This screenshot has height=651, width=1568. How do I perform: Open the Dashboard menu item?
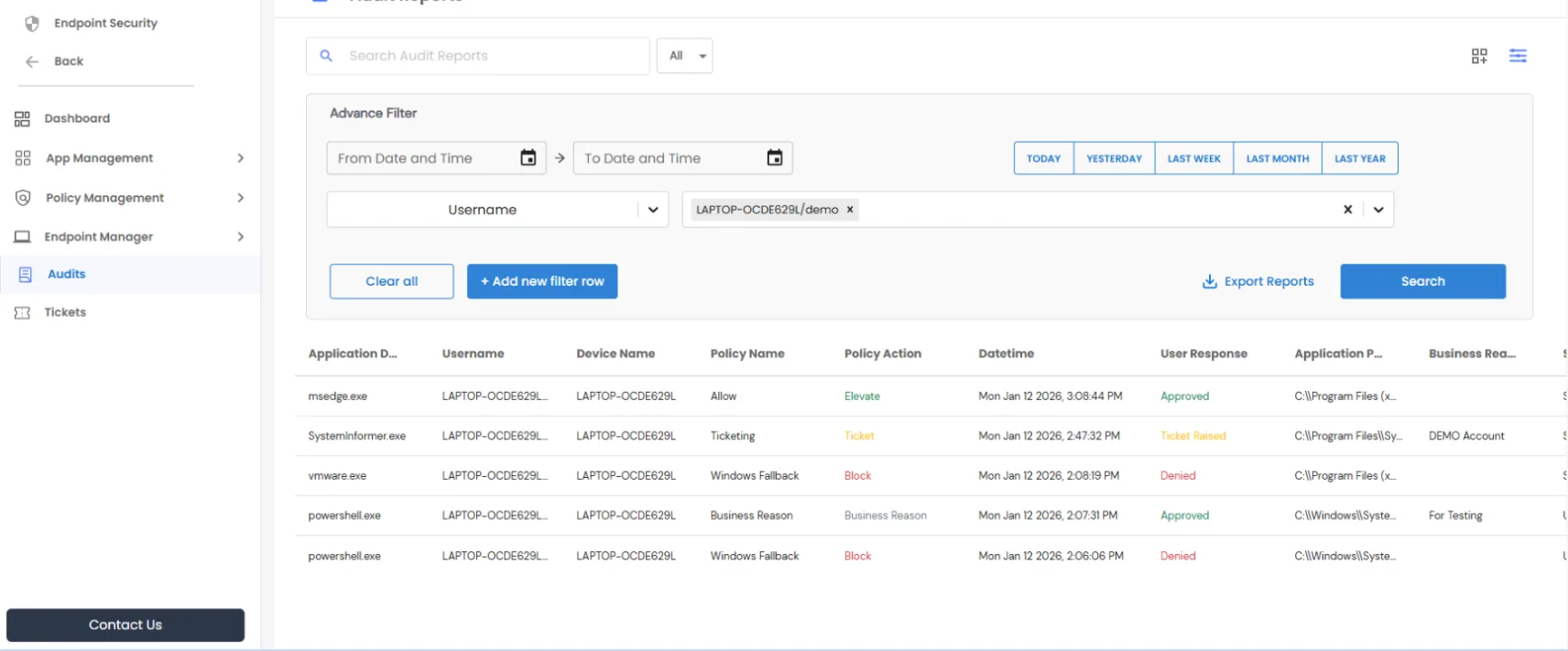click(77, 118)
